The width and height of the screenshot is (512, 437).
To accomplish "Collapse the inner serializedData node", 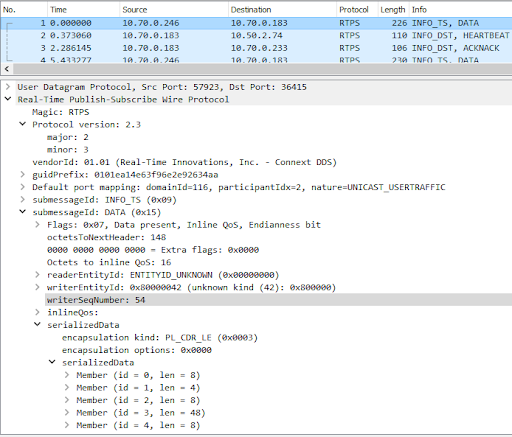I will click(x=52, y=362).
